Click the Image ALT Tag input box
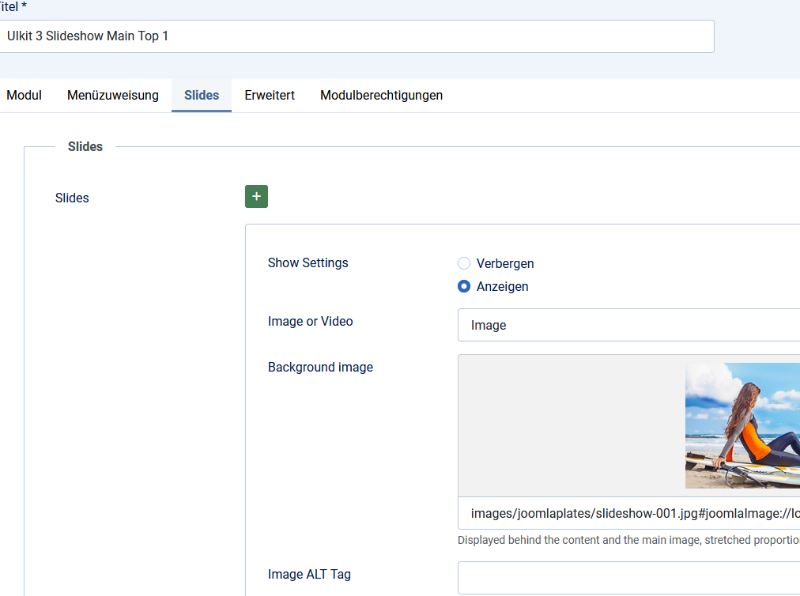This screenshot has width=800, height=596. pos(628,577)
